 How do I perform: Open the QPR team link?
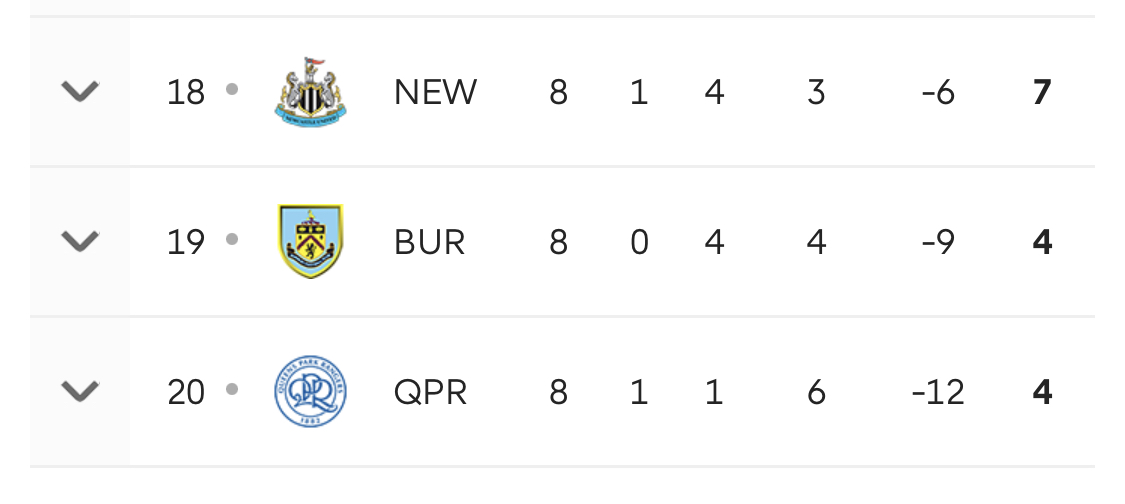pos(430,393)
